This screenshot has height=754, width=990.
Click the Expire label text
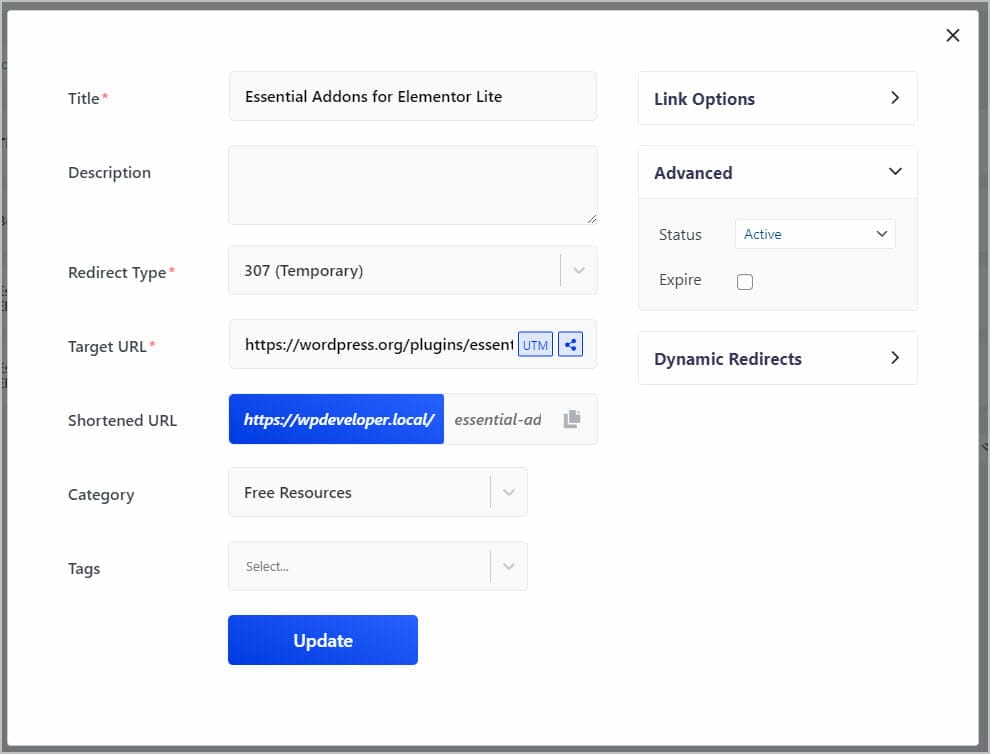point(680,280)
